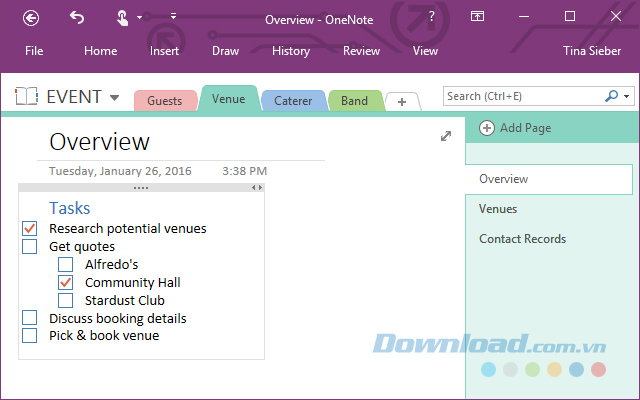Check the Alfredo's checkbox
Image resolution: width=640 pixels, height=400 pixels.
pos(65,264)
